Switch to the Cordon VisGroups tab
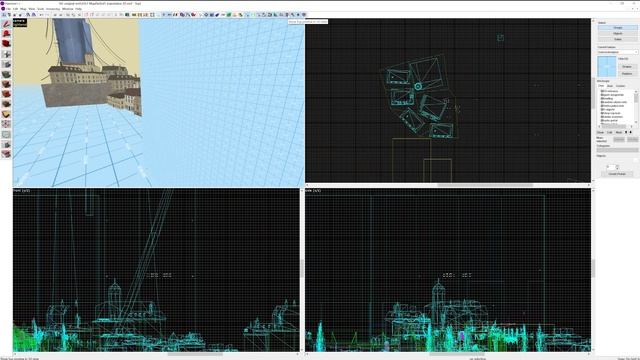Image resolution: width=640 pixels, height=360 pixels. (621, 86)
